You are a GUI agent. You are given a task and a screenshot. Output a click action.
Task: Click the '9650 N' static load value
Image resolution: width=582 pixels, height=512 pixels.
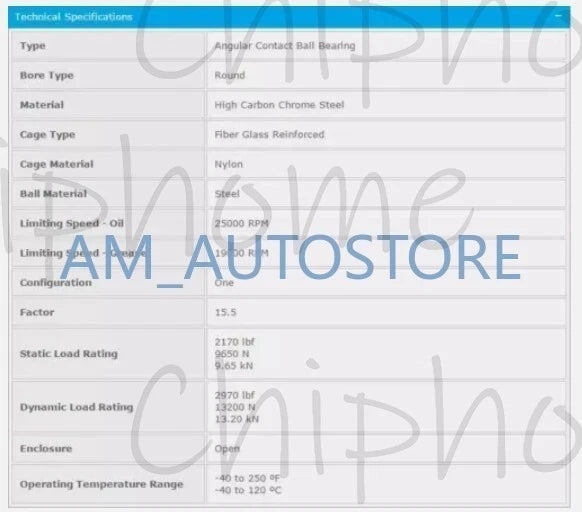click(x=232, y=353)
